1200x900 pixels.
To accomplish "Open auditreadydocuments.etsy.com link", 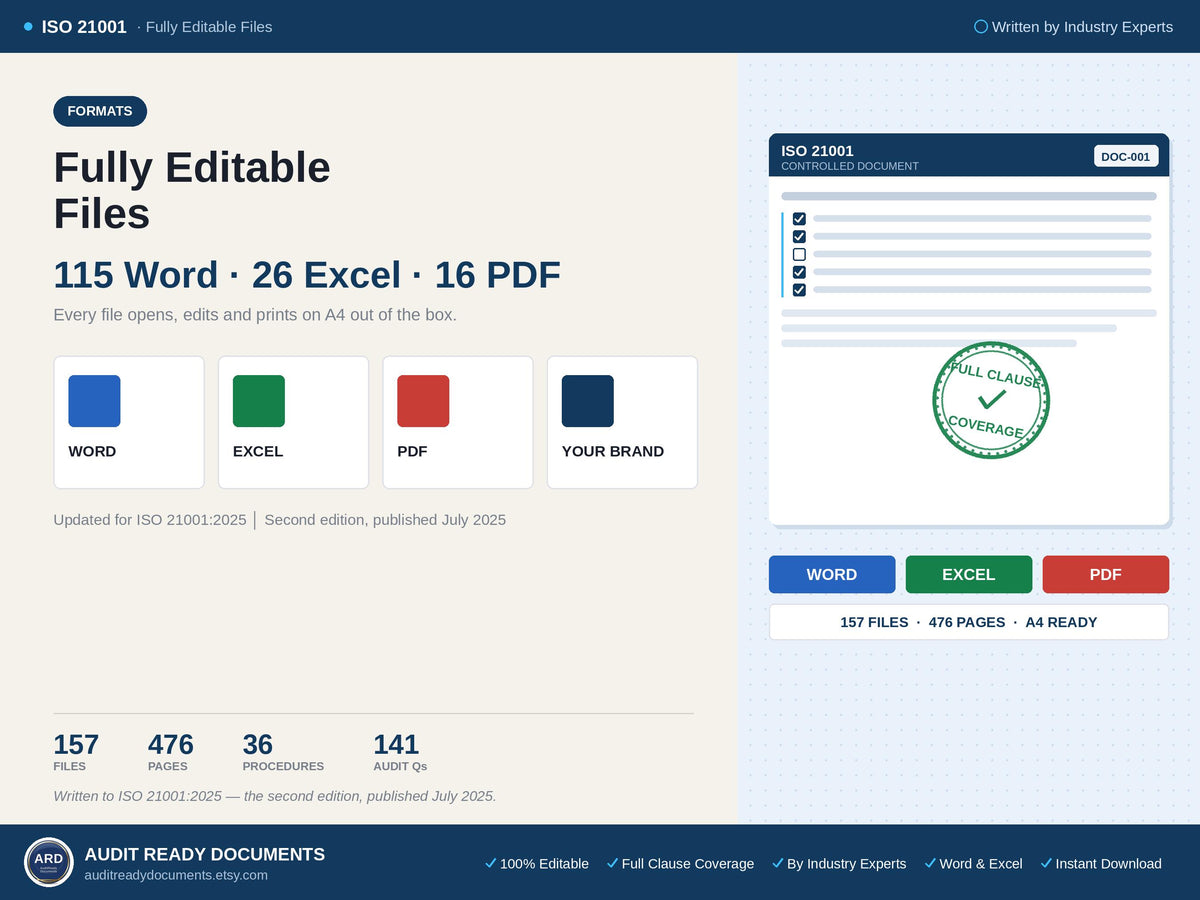I will click(x=176, y=875).
